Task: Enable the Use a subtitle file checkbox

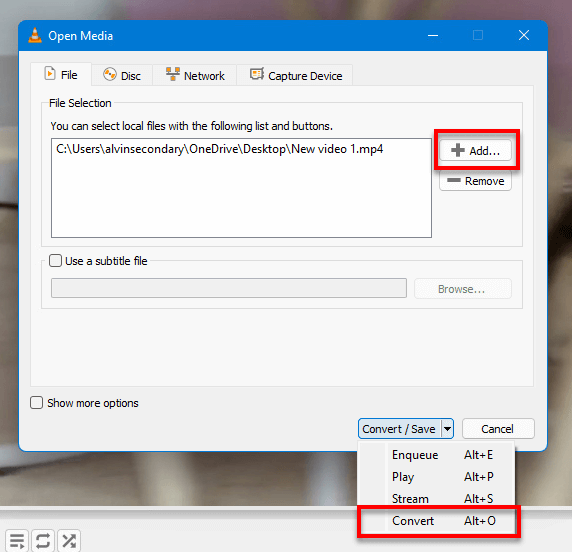Action: pyautogui.click(x=55, y=261)
